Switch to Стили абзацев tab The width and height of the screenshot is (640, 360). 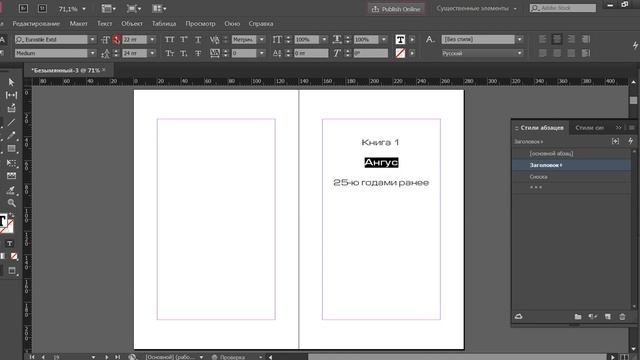tap(542, 128)
